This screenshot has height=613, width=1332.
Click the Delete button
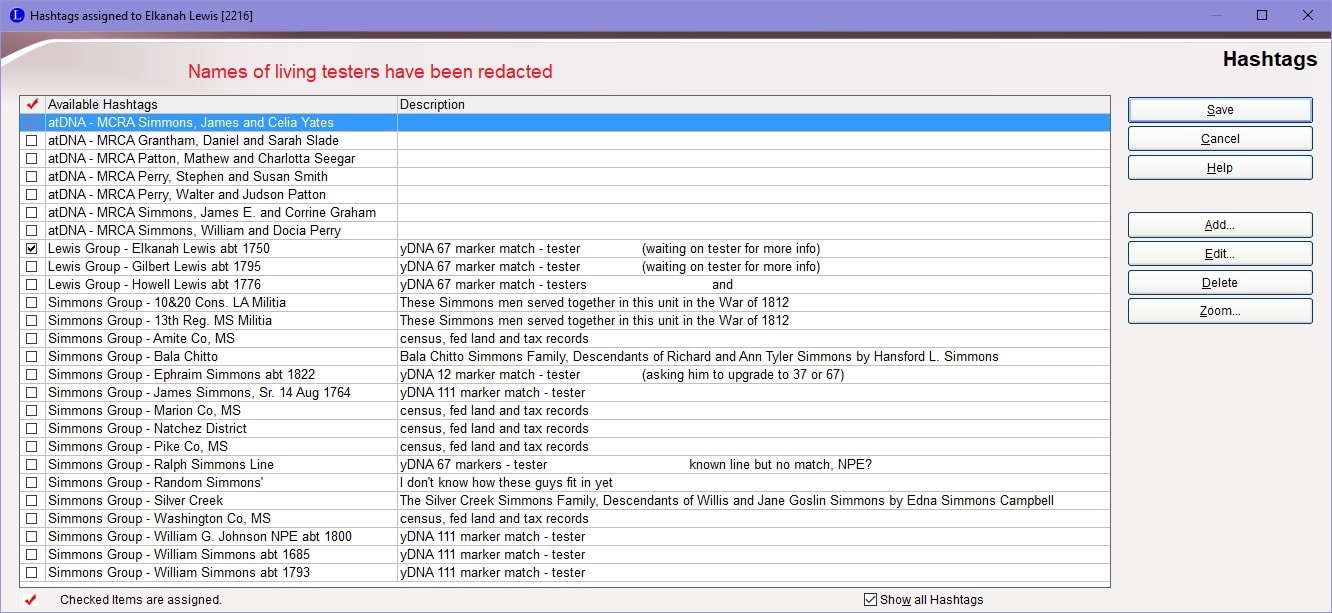(x=1220, y=283)
